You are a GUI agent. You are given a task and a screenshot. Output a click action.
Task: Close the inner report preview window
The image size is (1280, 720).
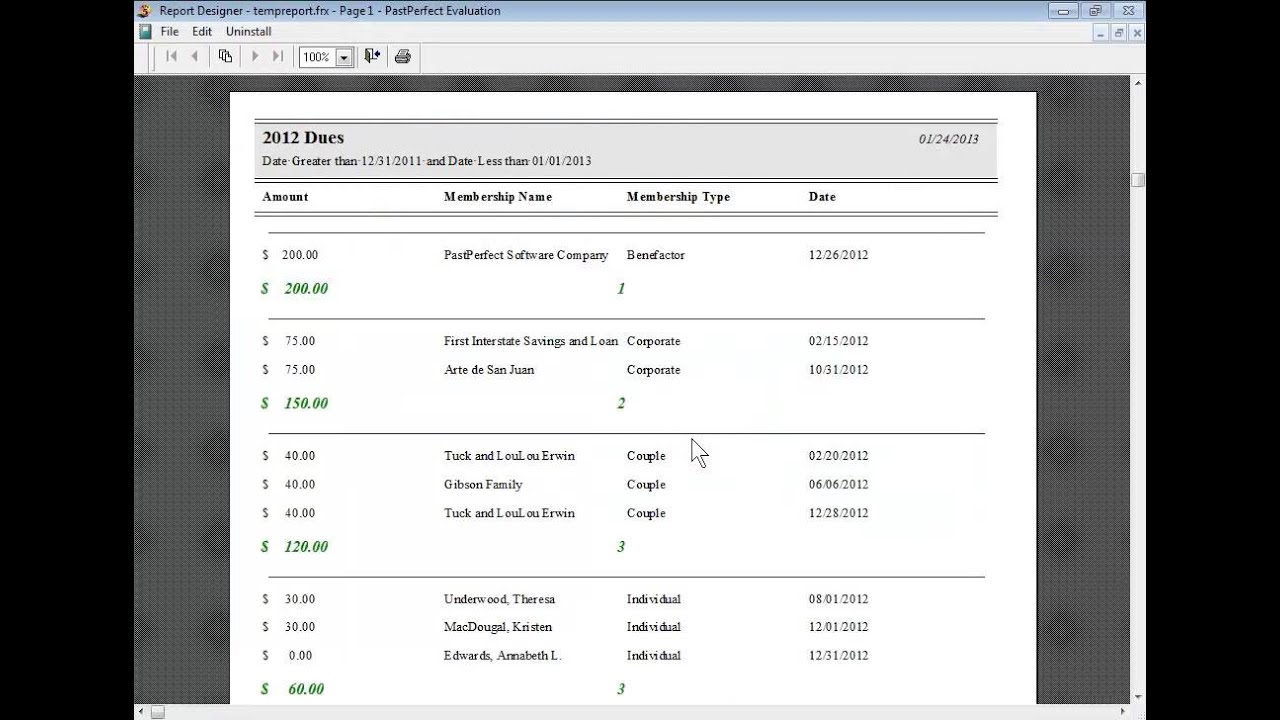point(1137,33)
